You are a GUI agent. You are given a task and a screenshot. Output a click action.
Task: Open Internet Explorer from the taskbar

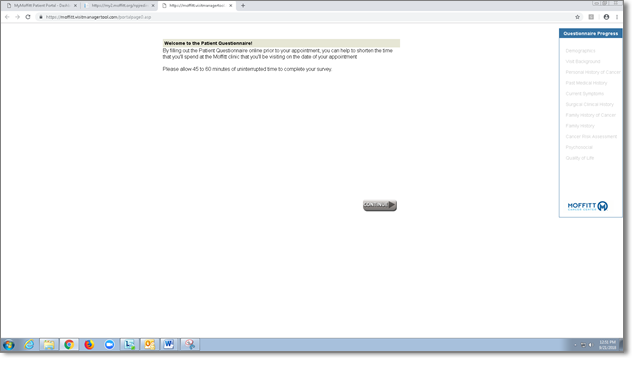coord(29,345)
